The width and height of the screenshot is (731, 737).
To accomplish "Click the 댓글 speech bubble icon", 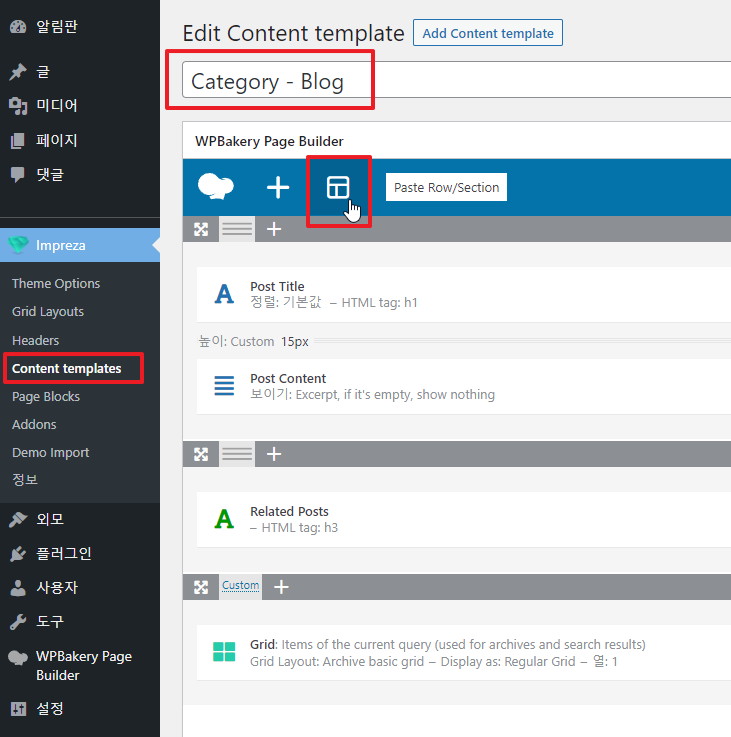I will (x=18, y=174).
